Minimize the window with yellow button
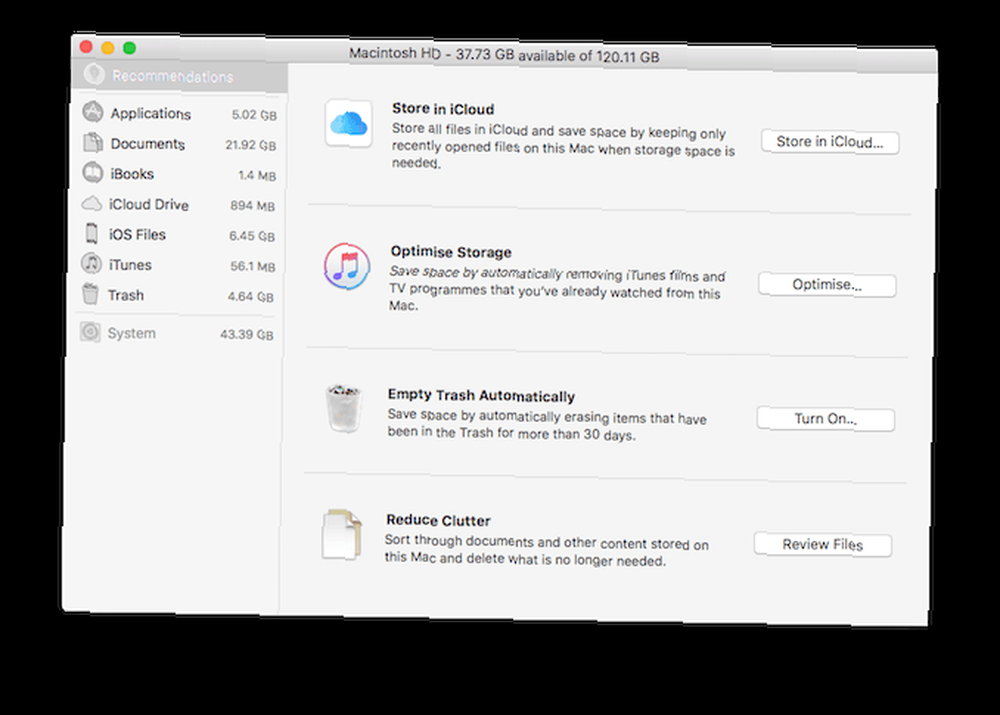The height and width of the screenshot is (715, 1000). [108, 47]
